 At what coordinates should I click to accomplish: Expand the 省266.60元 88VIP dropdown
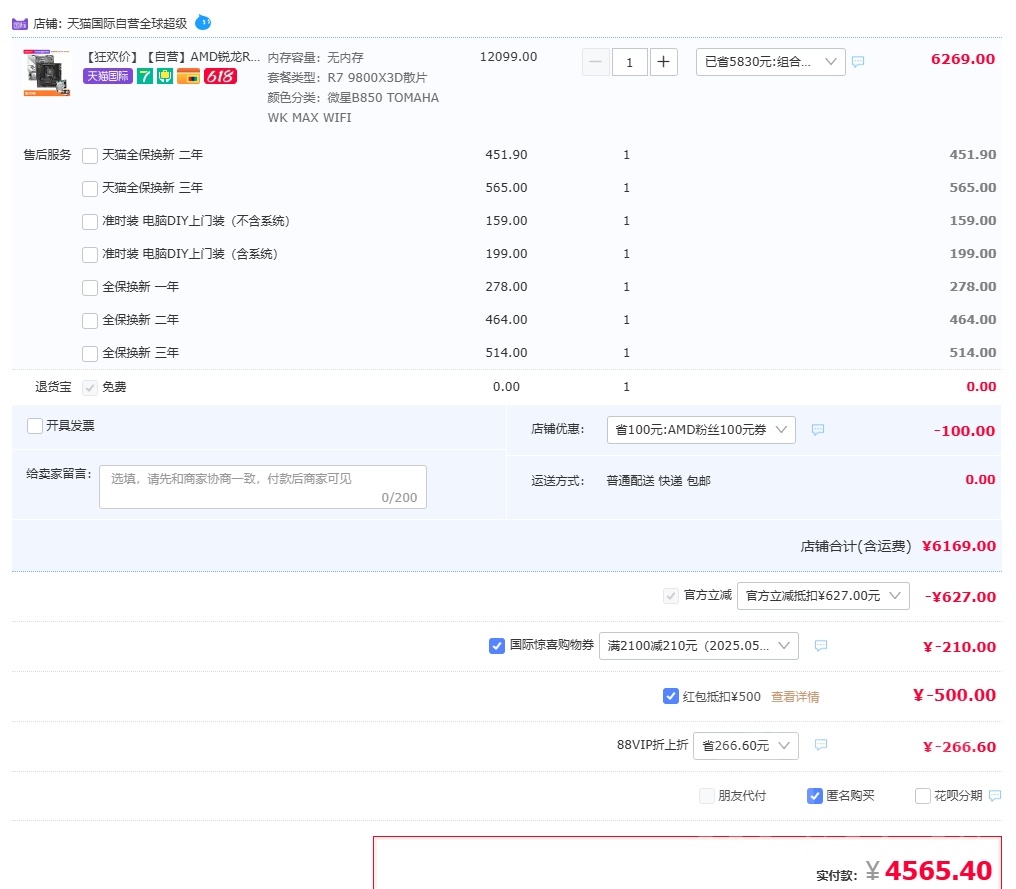pos(745,745)
